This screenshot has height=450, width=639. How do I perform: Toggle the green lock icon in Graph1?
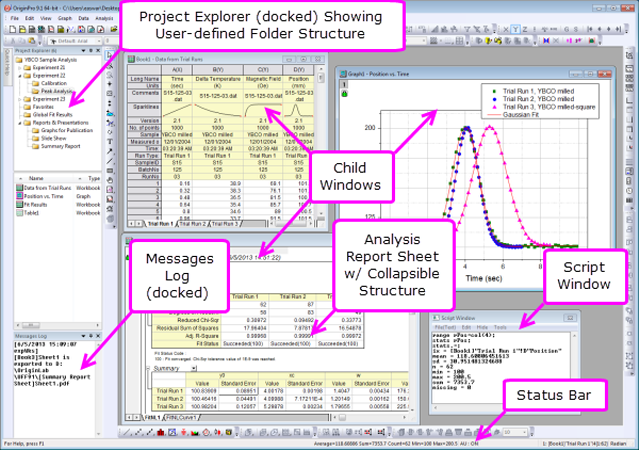(344, 94)
